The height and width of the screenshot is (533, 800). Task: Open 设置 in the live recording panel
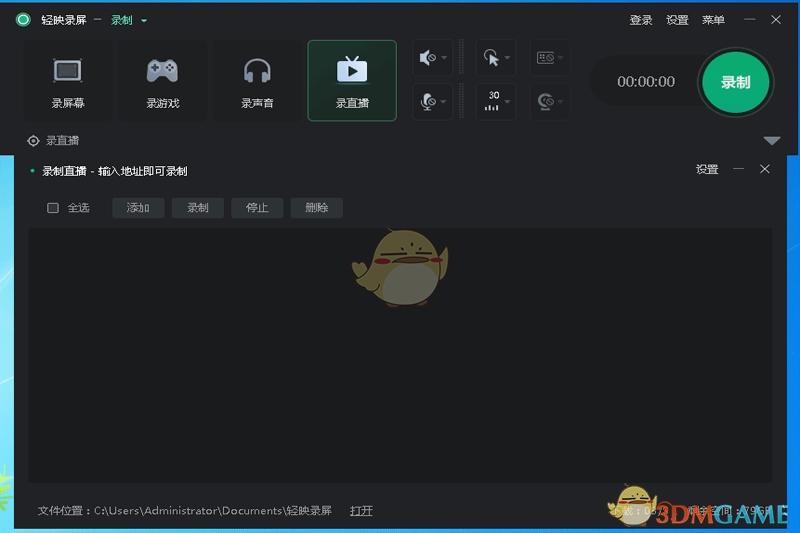(x=707, y=169)
